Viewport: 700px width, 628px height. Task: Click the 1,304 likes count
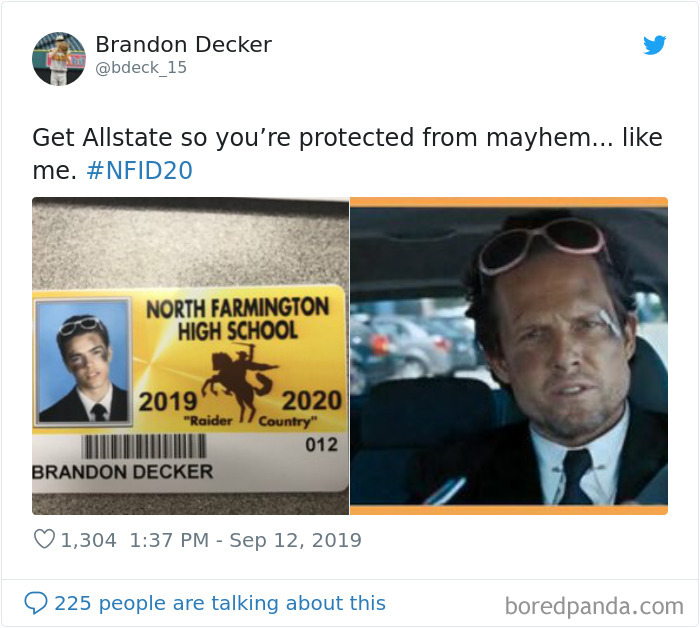(x=88, y=540)
